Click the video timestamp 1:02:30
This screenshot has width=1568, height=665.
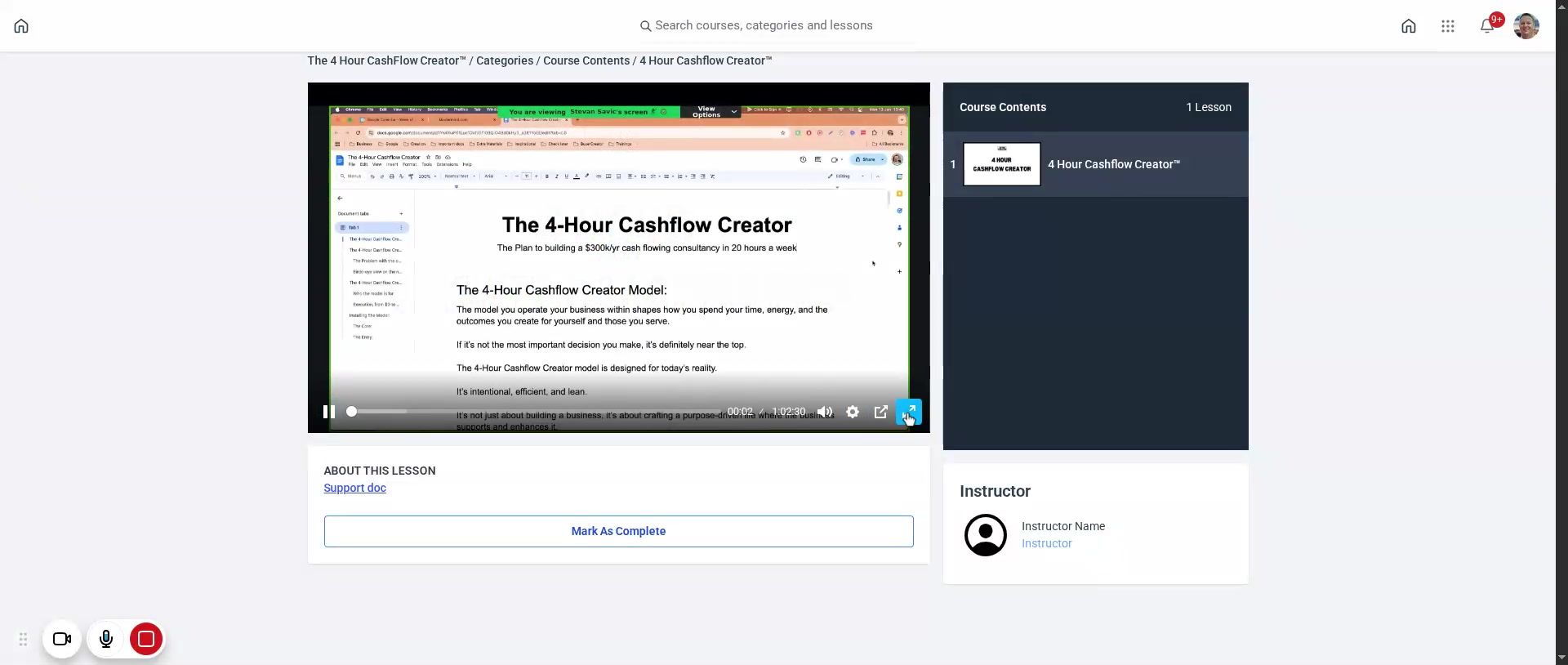pos(789,412)
